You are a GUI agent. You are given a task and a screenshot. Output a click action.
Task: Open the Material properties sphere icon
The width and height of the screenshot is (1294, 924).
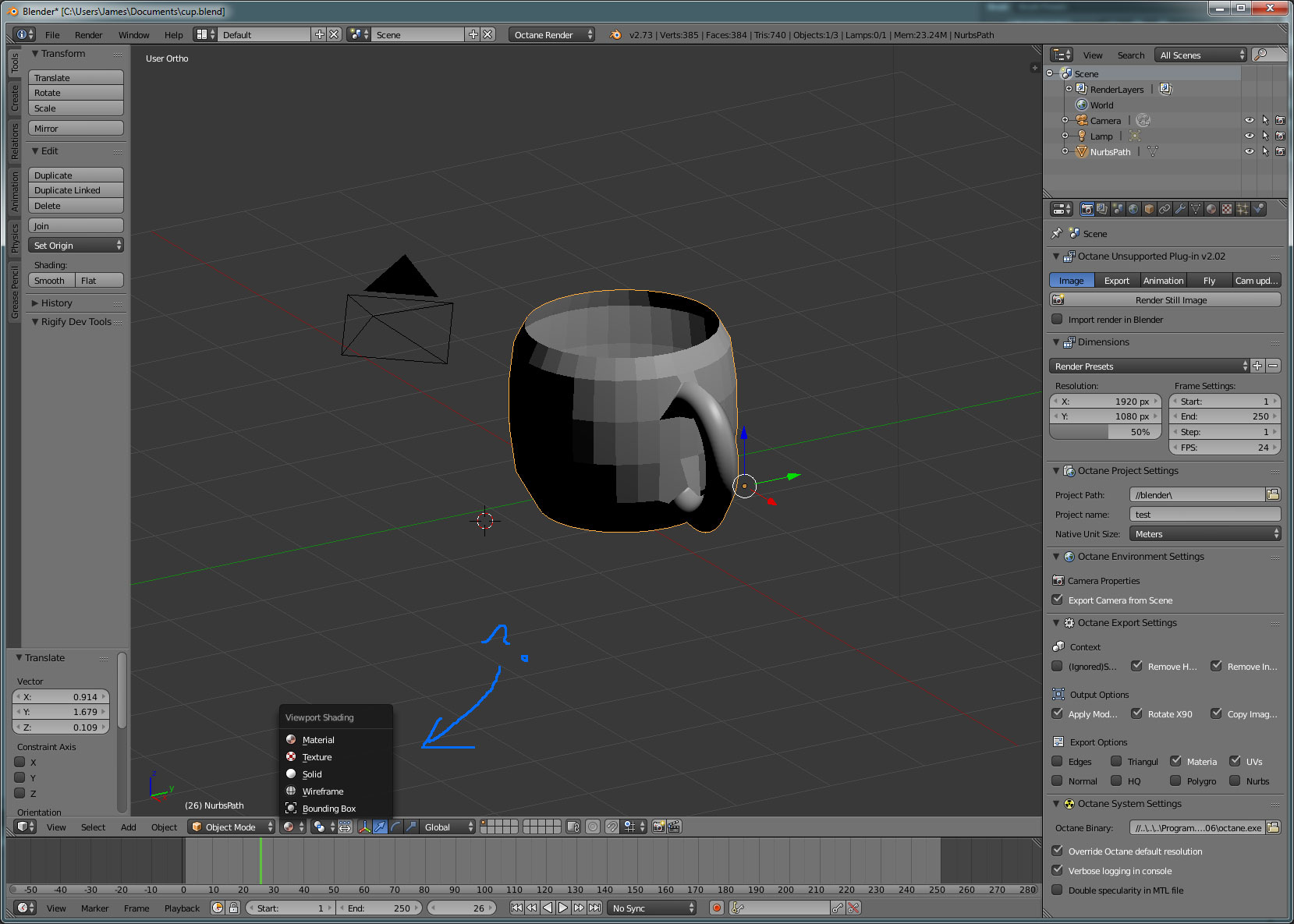(x=1211, y=209)
